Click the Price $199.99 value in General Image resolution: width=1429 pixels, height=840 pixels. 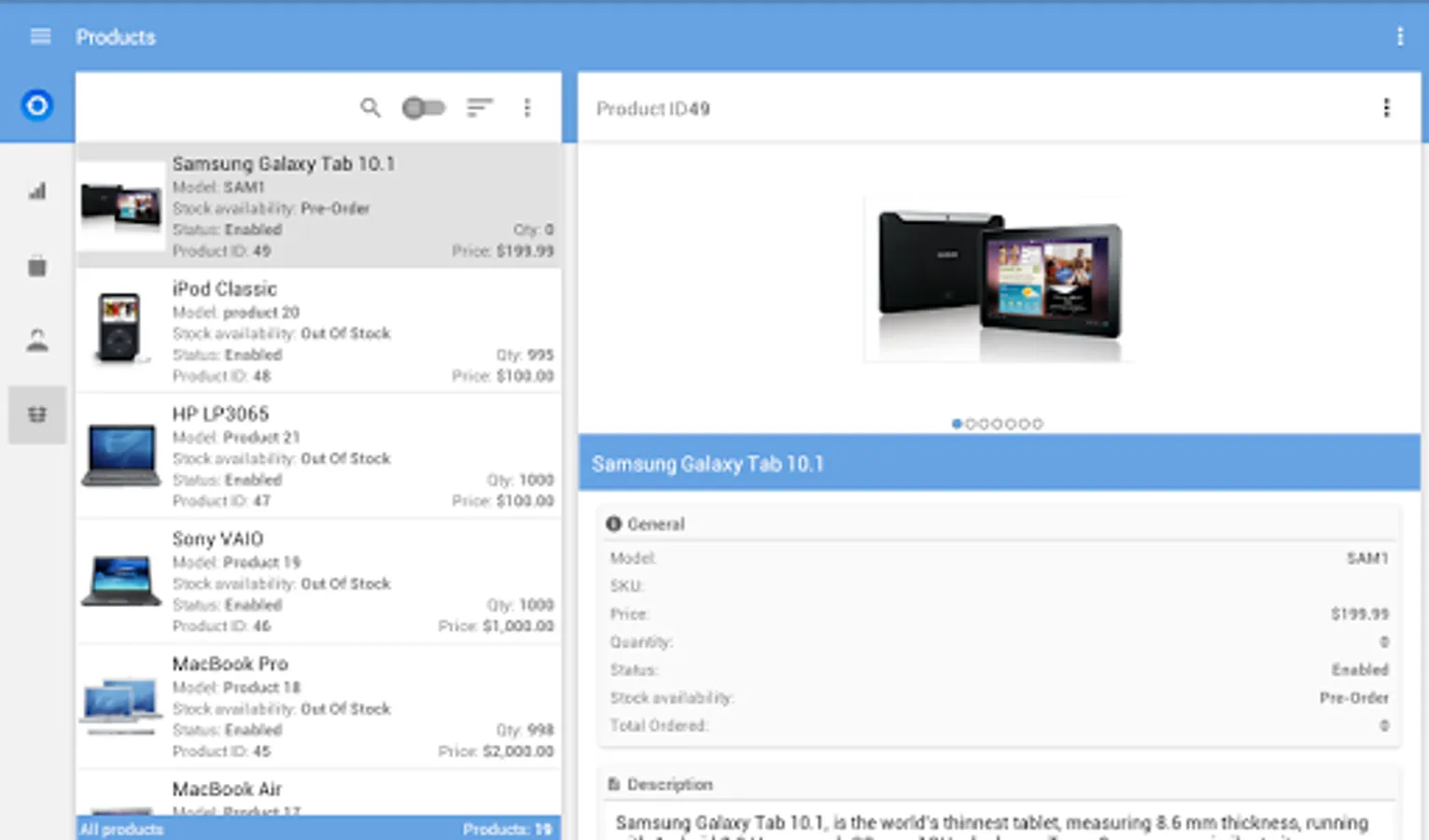point(1359,614)
